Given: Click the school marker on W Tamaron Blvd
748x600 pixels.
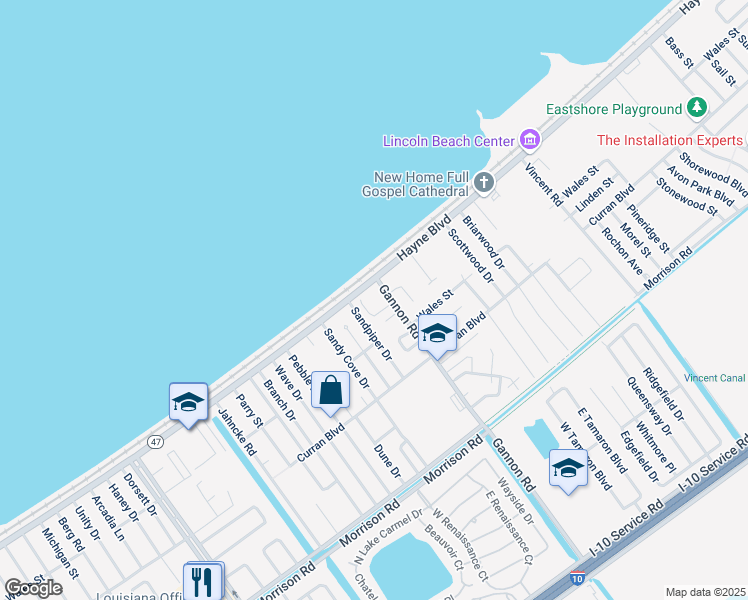Looking at the screenshot, I should (568, 471).
